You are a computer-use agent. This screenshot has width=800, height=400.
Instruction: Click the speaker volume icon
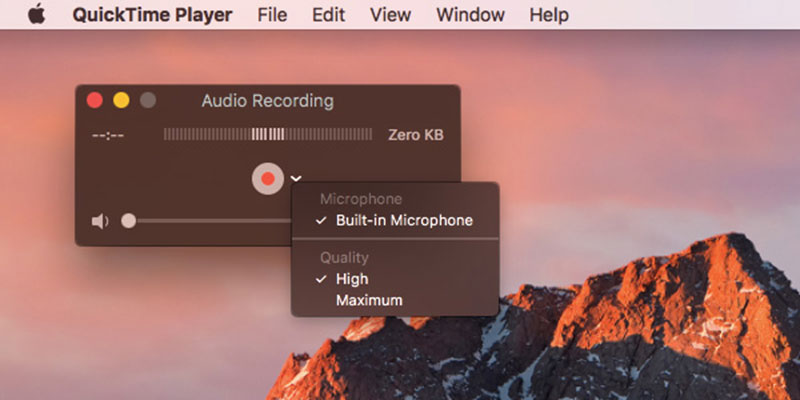pos(100,221)
